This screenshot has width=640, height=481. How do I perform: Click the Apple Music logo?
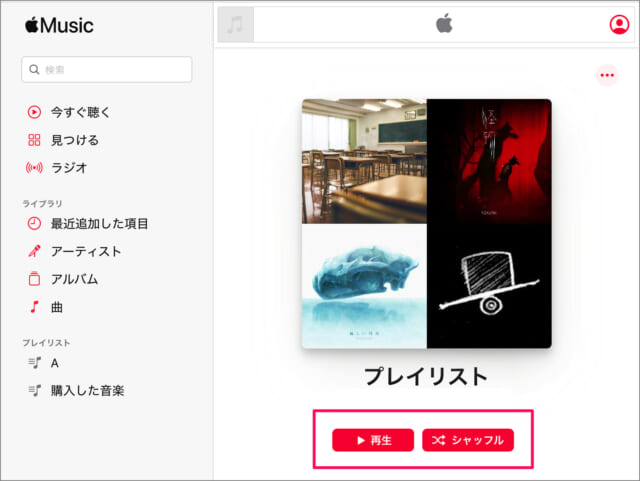[x=59, y=25]
